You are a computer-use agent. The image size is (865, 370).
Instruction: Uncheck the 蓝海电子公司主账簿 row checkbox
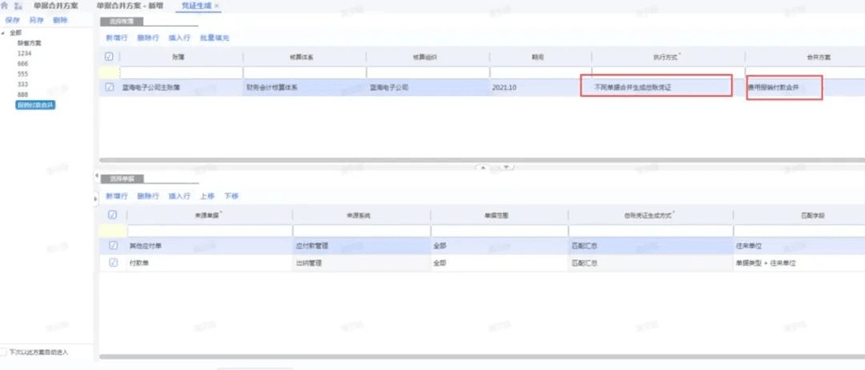click(109, 87)
